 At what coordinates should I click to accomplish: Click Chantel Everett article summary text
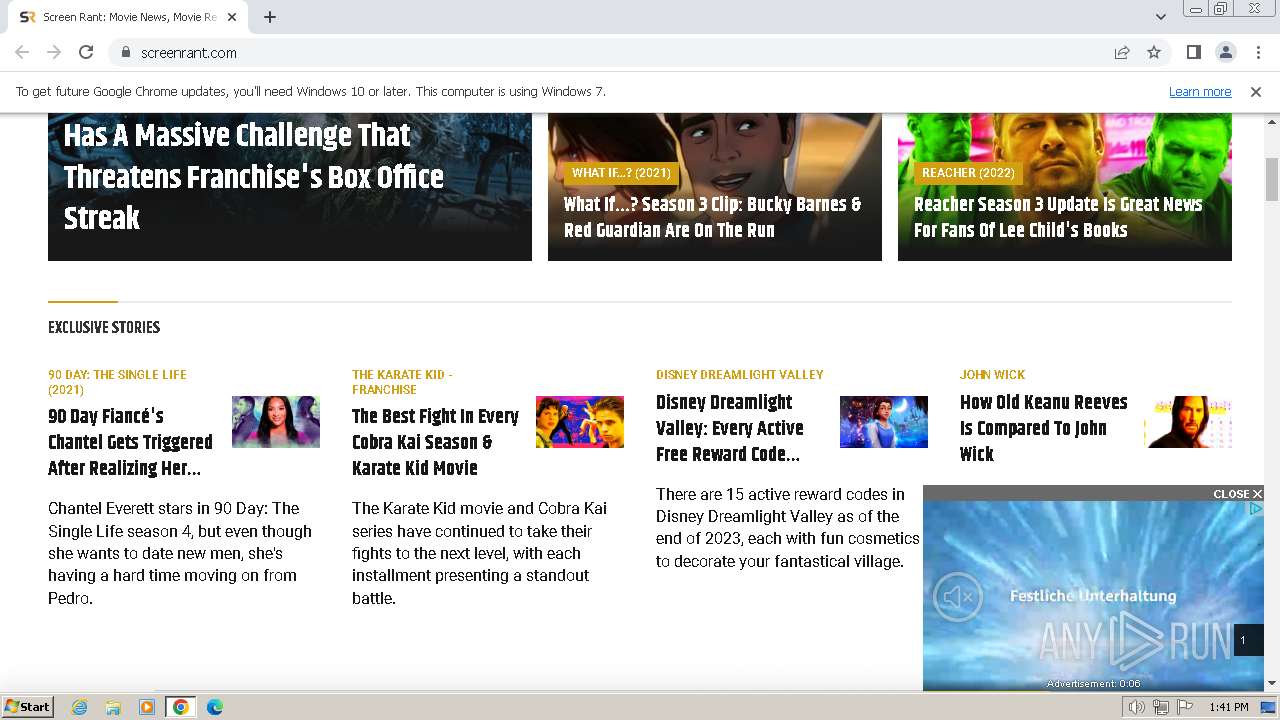pyautogui.click(x=180, y=553)
